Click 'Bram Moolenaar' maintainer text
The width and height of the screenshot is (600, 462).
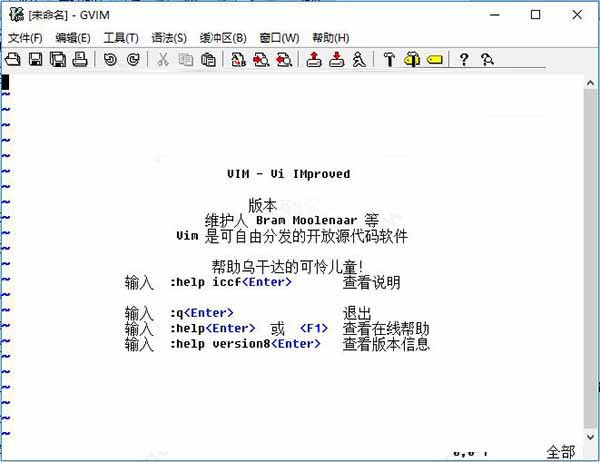(x=306, y=220)
